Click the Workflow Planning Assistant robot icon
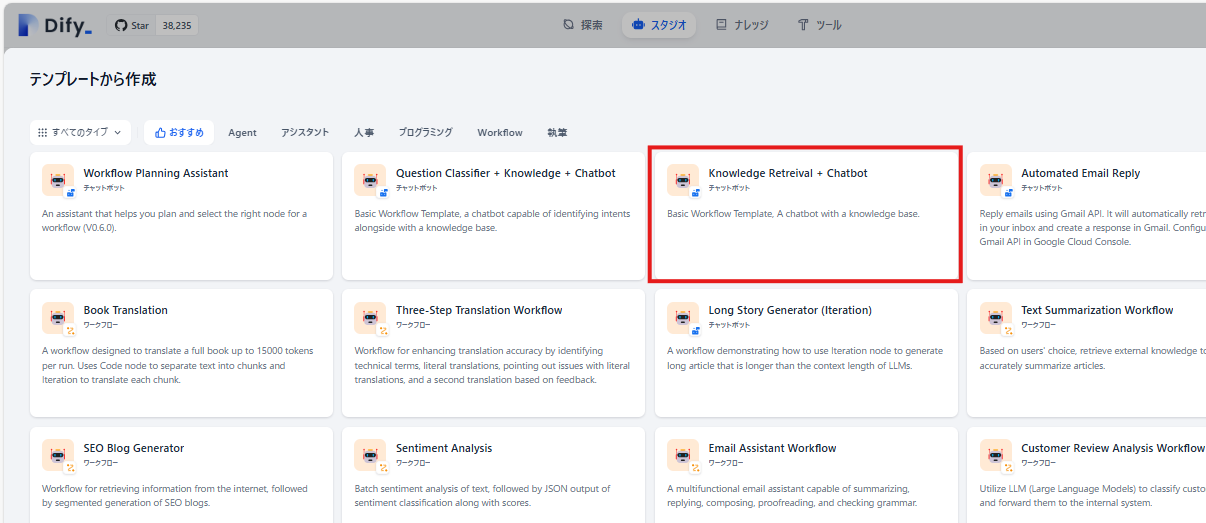Viewport: 1206px width, 523px height. point(58,180)
